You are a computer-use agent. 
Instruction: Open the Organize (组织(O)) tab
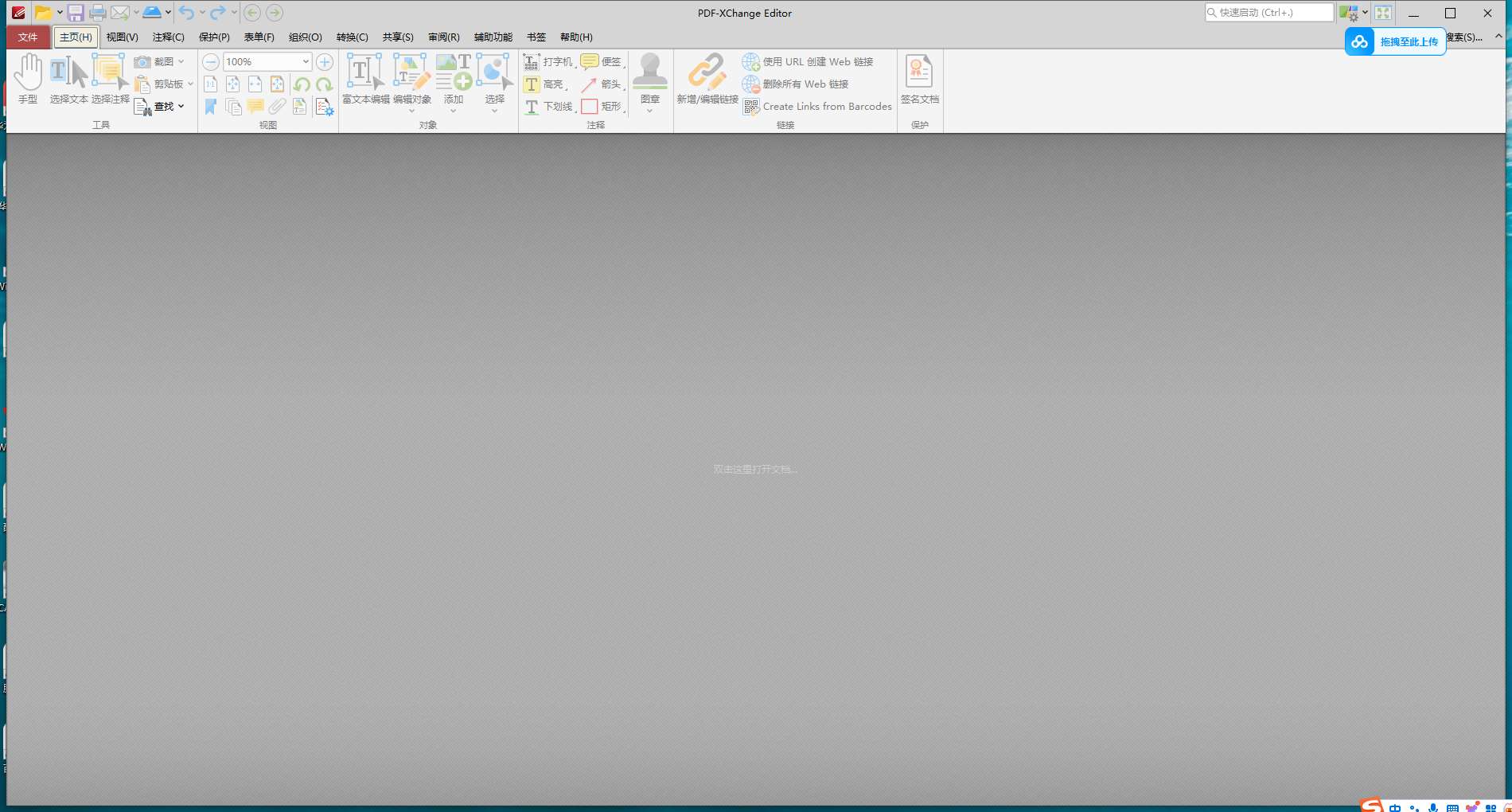[x=306, y=37]
